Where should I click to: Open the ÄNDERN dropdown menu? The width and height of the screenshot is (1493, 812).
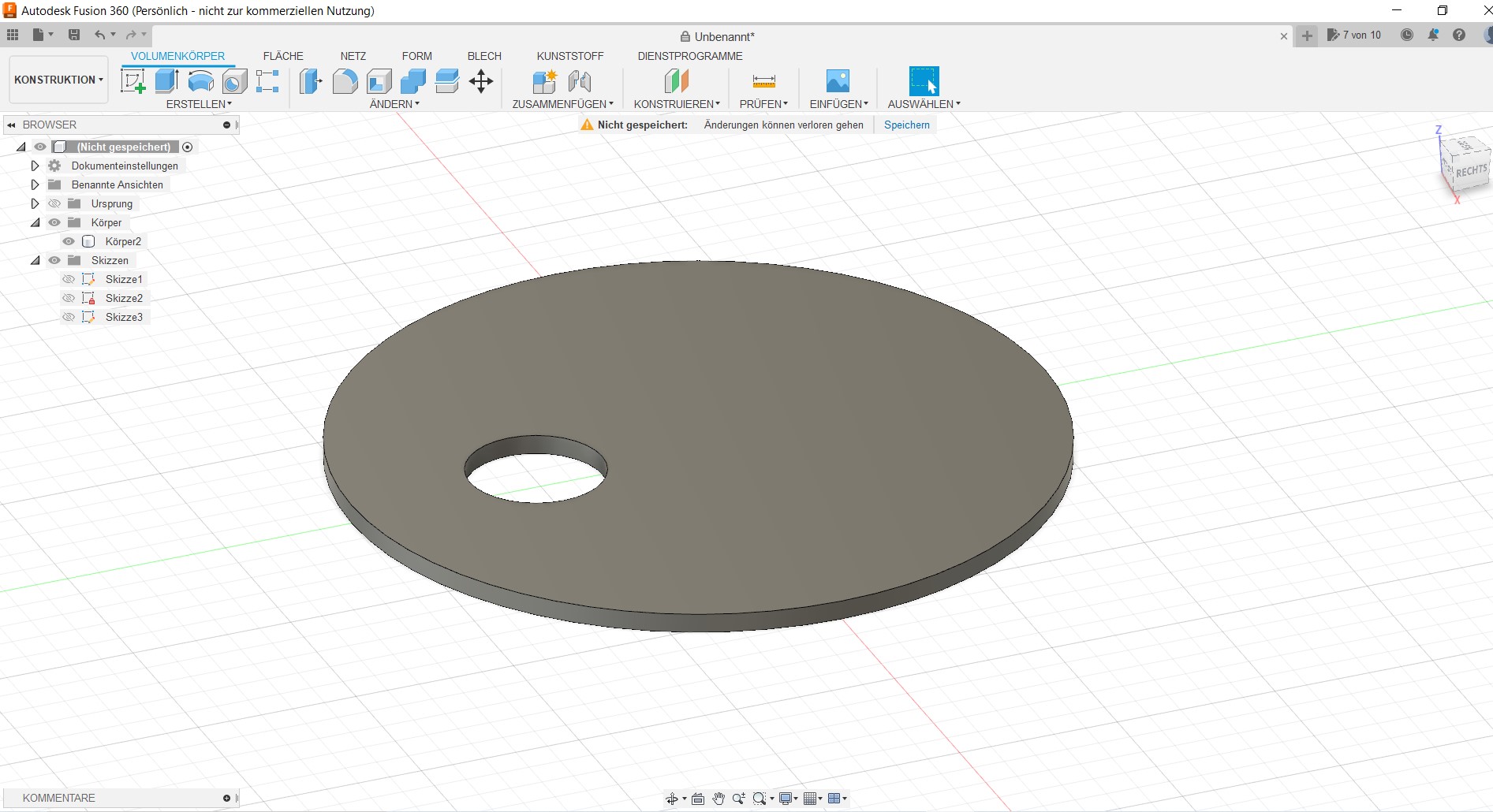(394, 104)
